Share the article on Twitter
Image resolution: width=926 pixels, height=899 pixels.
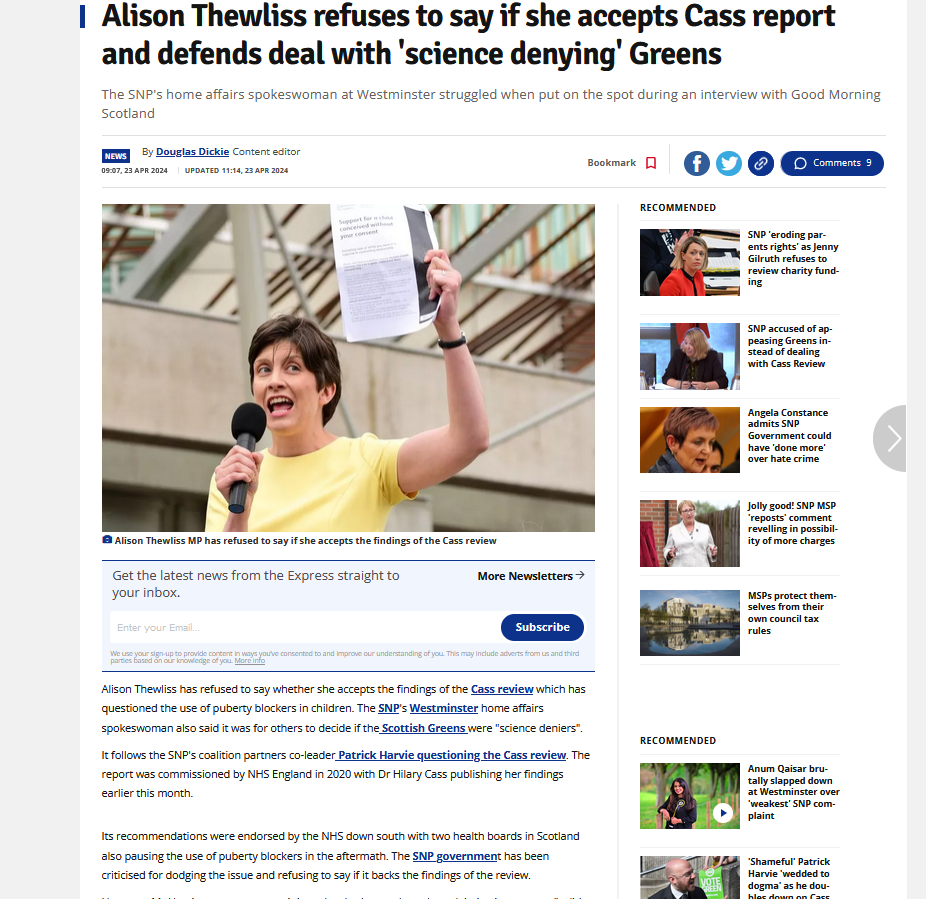(x=729, y=164)
